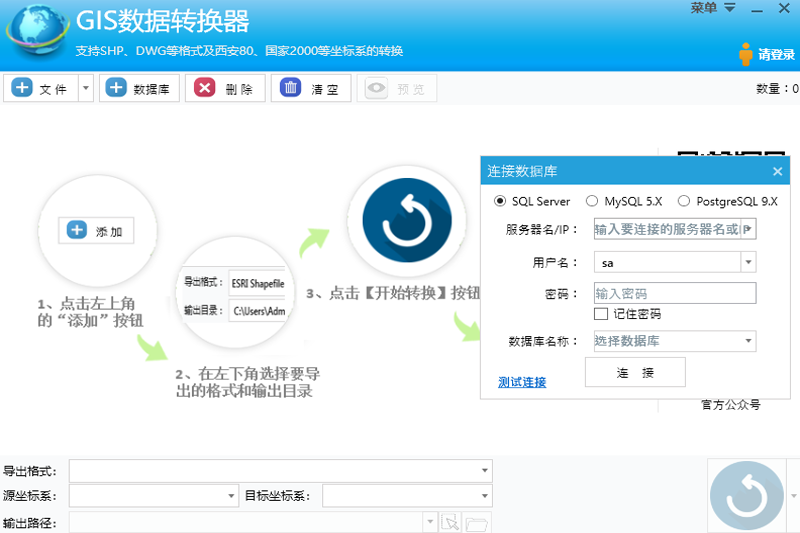Click the 文件 add file button
The width and height of the screenshot is (800, 533).
point(41,88)
